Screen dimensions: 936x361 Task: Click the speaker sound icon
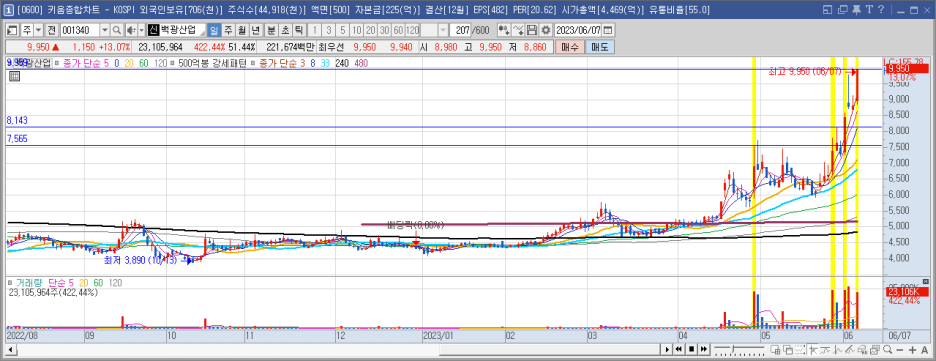[x=130, y=30]
